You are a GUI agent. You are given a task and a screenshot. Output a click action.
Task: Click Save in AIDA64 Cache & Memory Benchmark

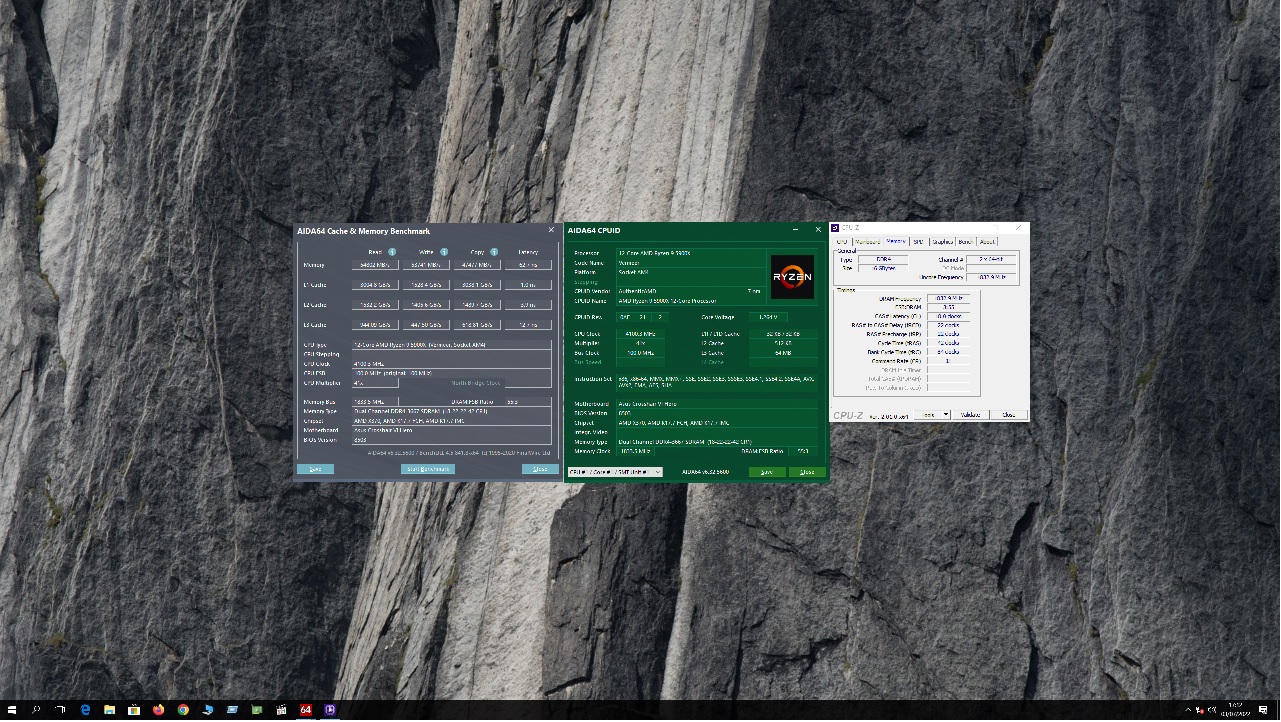coord(315,469)
